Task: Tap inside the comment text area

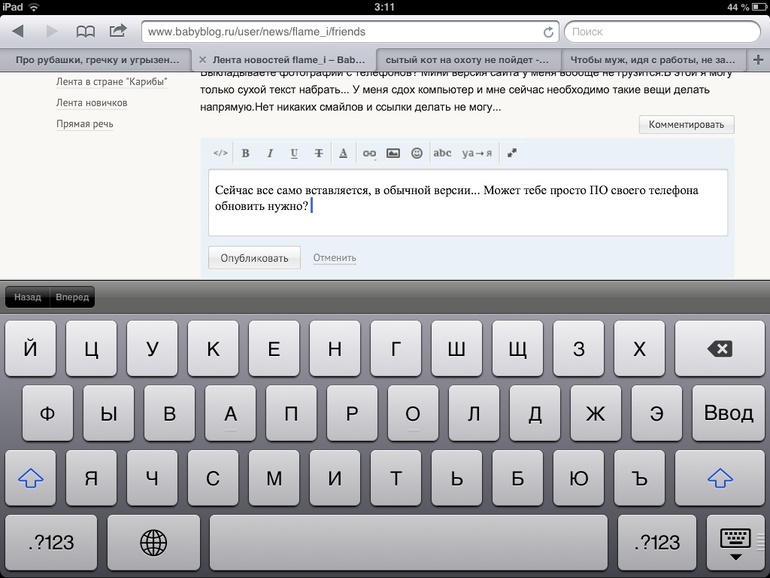Action: (x=468, y=203)
